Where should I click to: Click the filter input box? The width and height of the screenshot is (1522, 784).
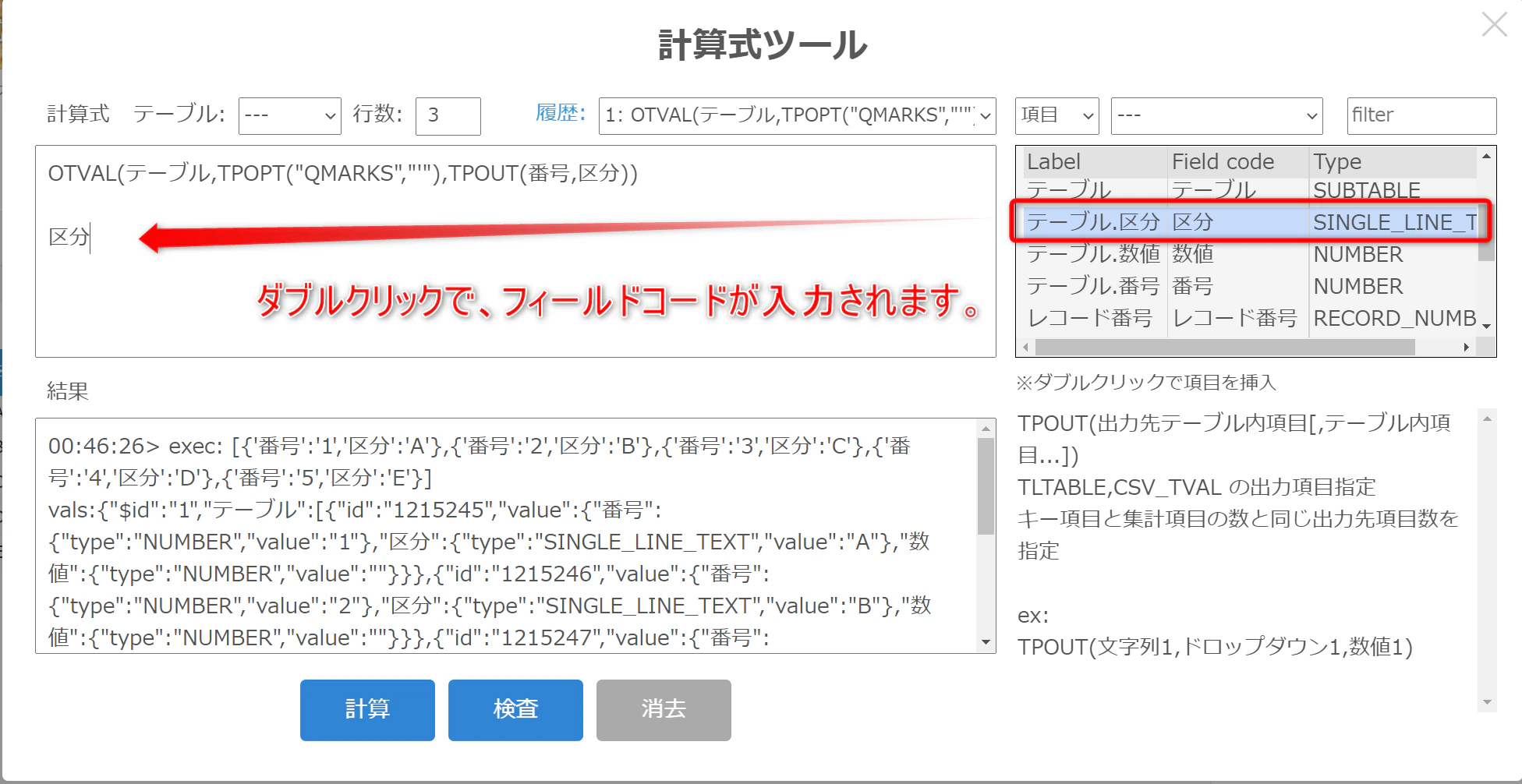(1421, 115)
